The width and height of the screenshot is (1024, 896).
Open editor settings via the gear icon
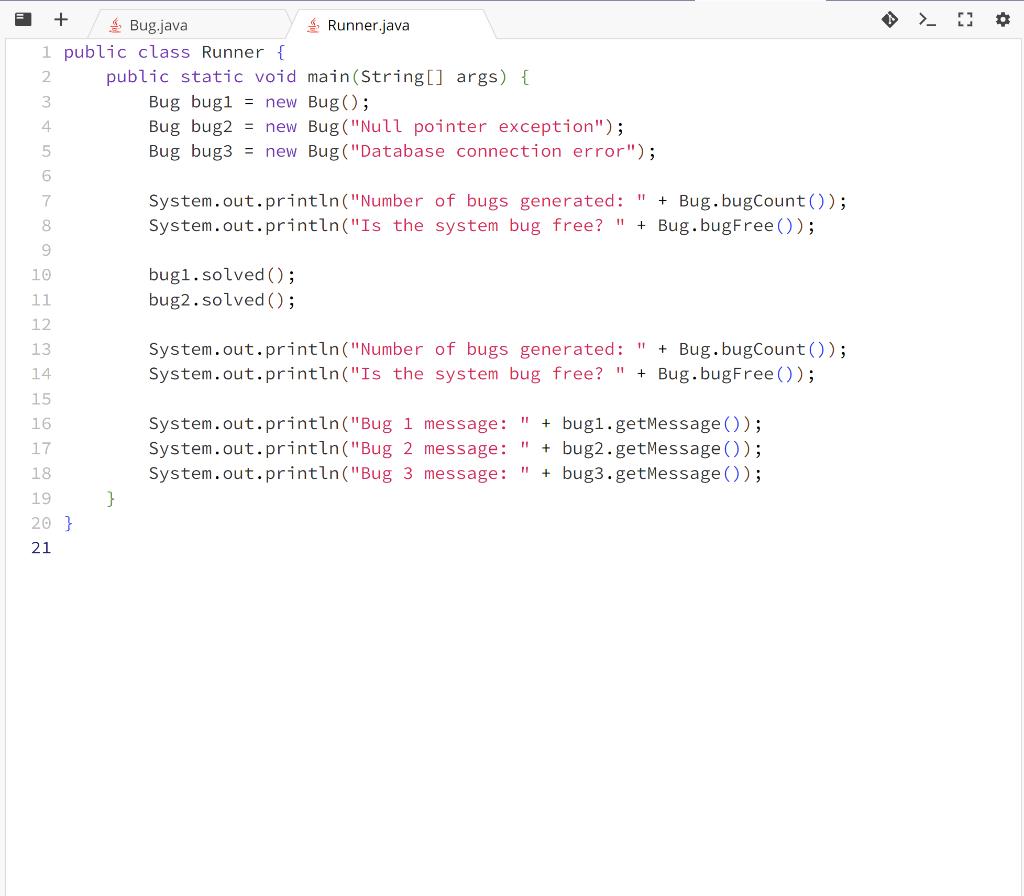[x=1002, y=19]
